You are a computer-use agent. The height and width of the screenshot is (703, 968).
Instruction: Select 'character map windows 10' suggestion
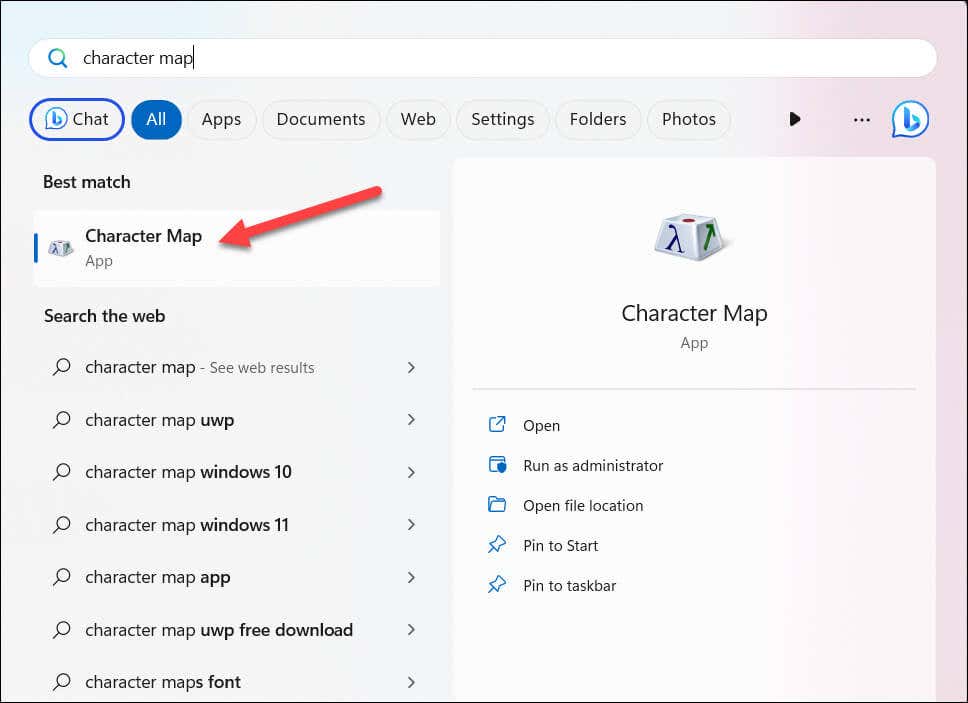point(237,472)
